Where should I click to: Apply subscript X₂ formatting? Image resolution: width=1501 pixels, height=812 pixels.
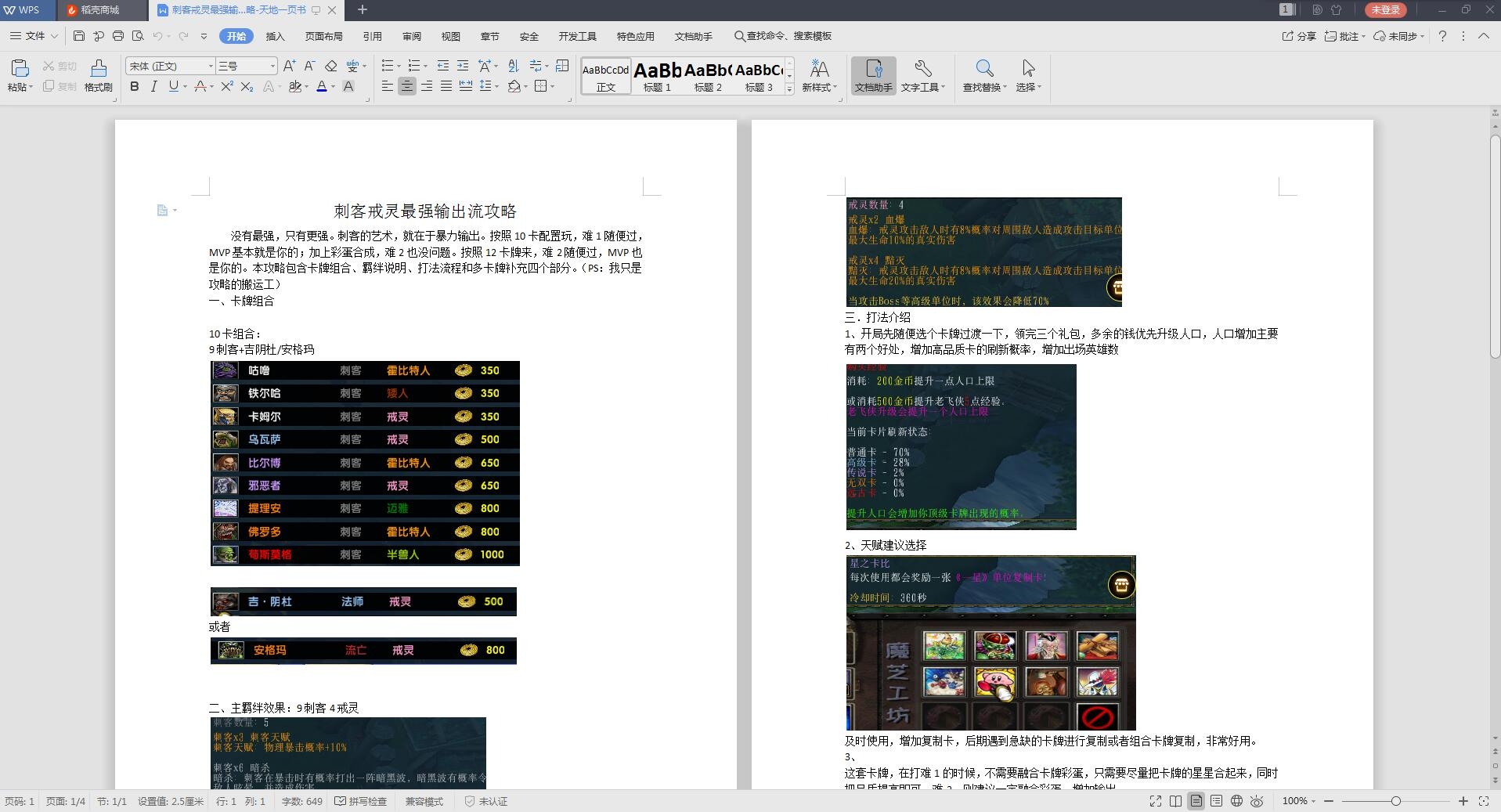247,86
